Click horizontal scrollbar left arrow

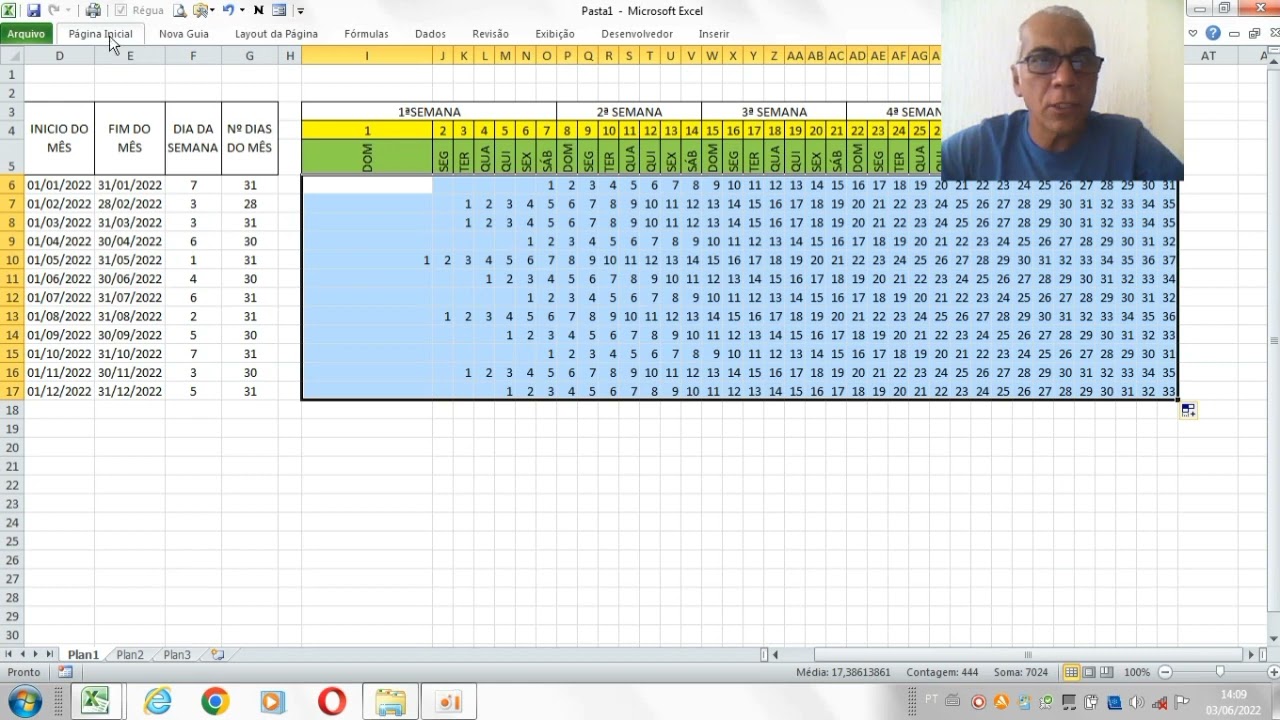click(777, 655)
